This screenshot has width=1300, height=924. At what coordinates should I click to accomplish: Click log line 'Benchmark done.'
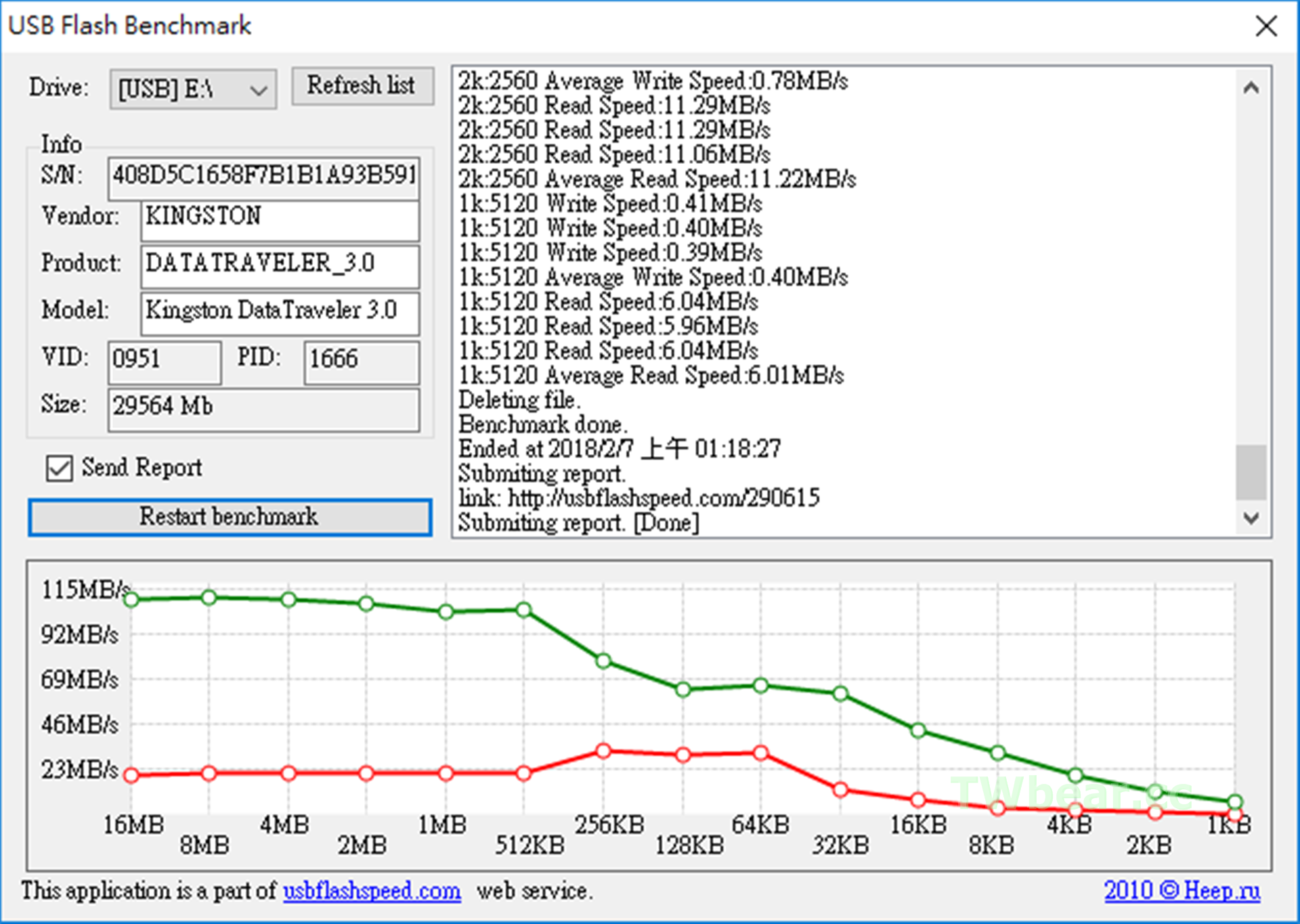tap(543, 424)
